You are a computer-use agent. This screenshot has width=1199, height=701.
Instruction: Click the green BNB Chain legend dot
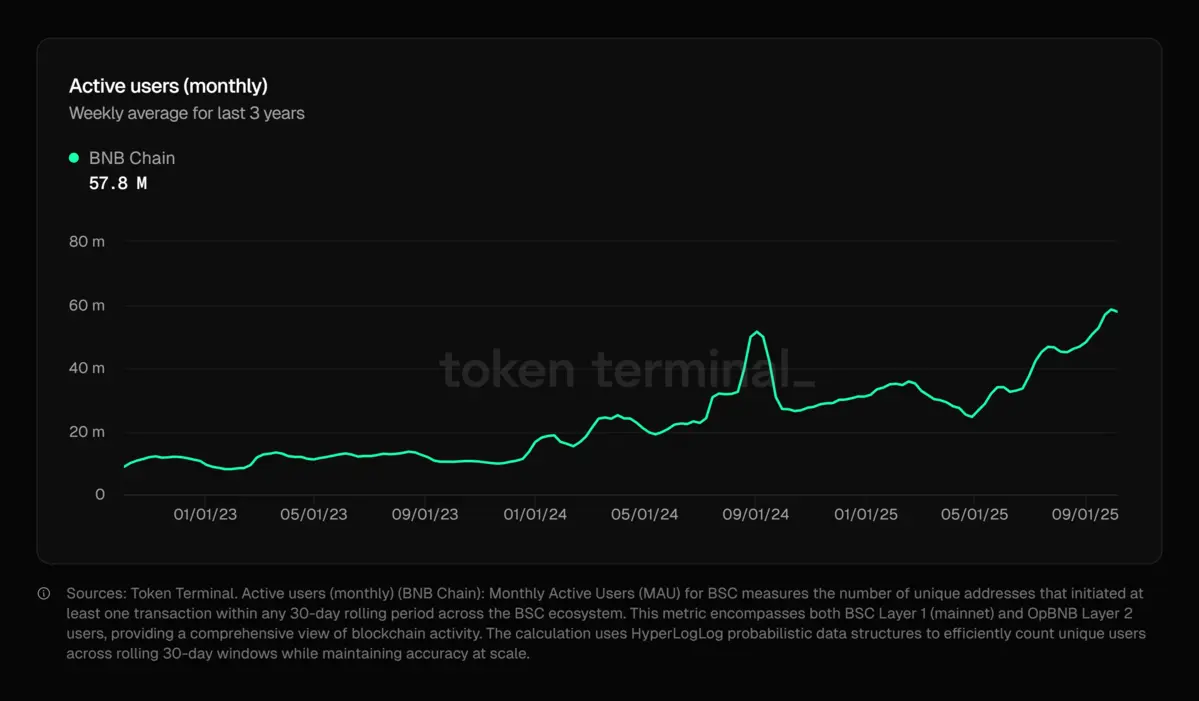tap(73, 158)
